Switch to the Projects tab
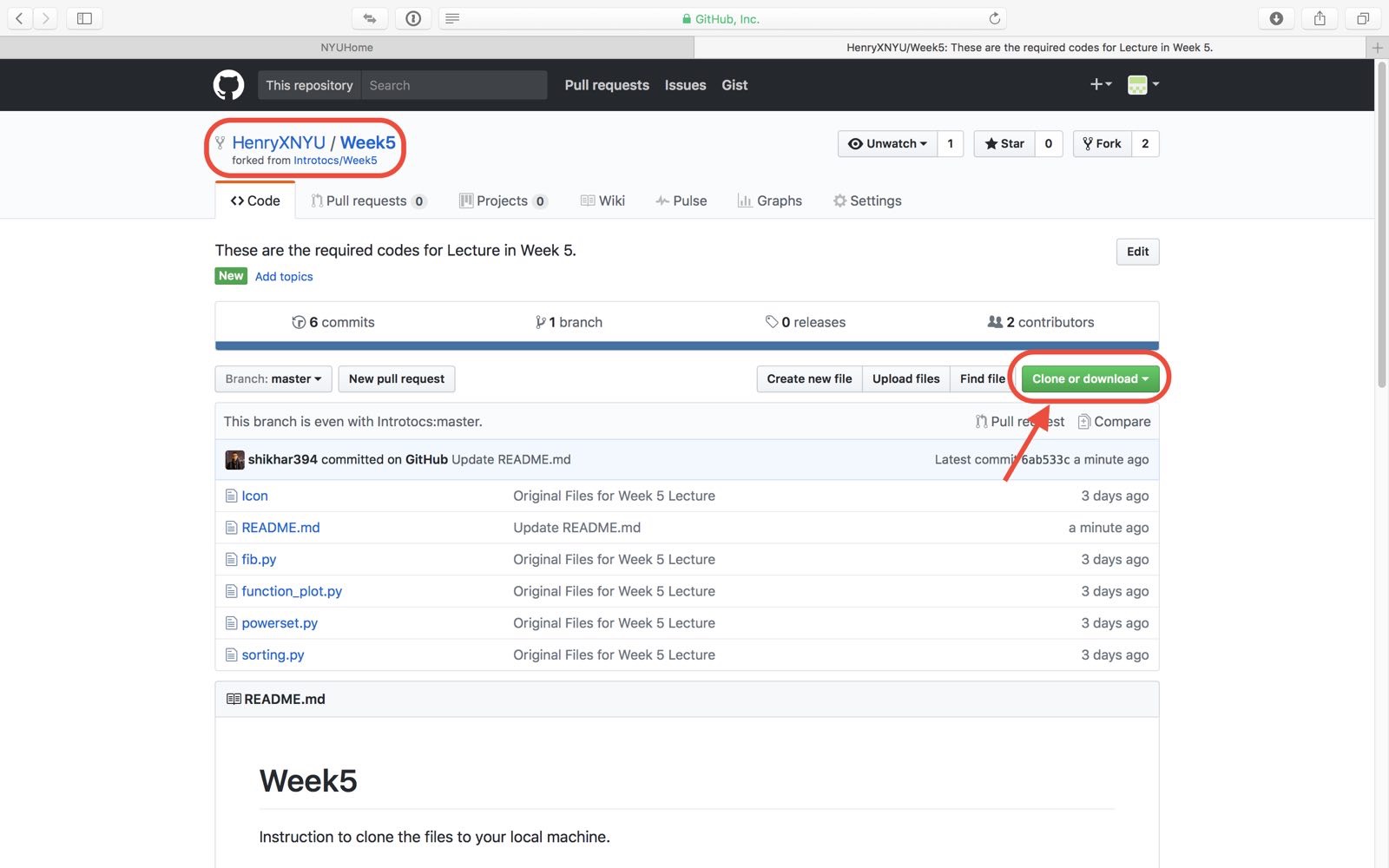The image size is (1389, 868). (503, 201)
